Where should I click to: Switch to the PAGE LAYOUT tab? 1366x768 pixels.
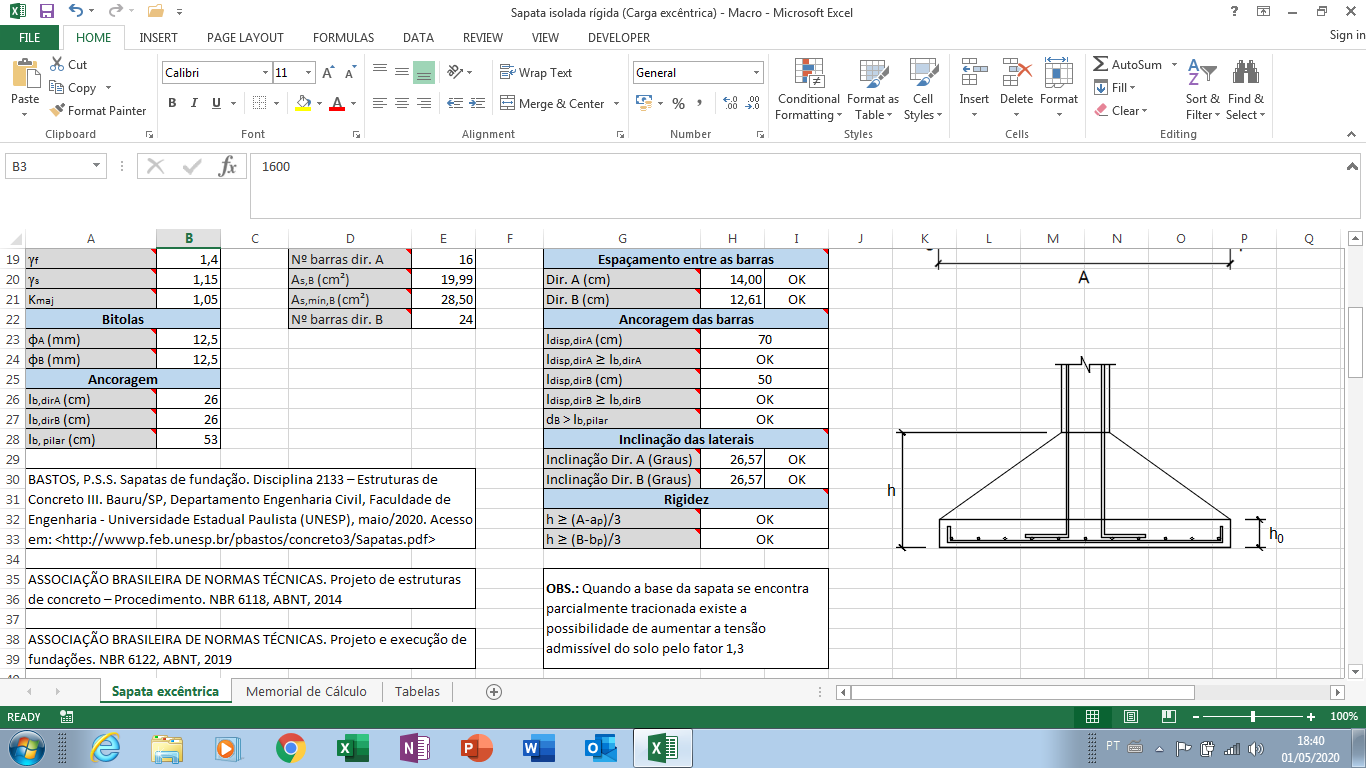tap(246, 38)
